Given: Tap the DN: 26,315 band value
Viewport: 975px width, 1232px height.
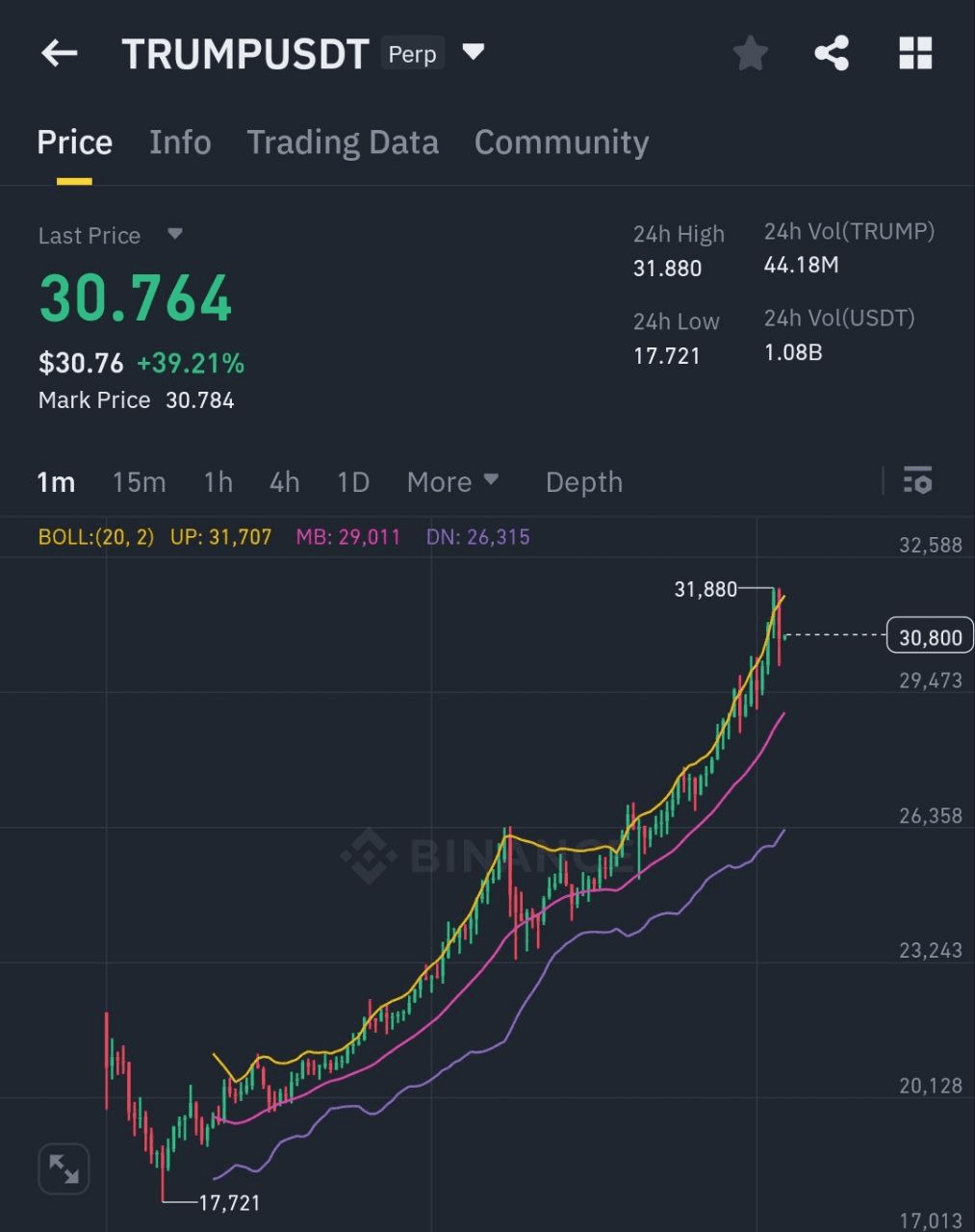Looking at the screenshot, I should click(477, 537).
